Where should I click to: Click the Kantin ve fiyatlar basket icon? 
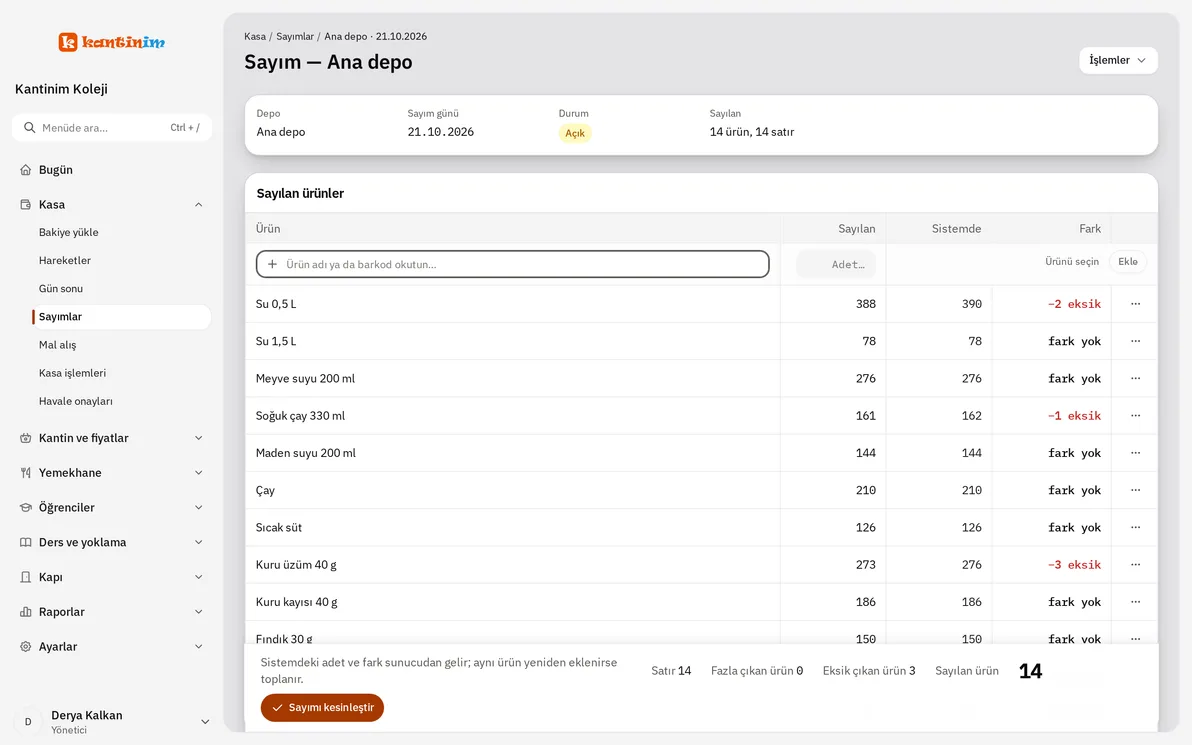[26, 438]
